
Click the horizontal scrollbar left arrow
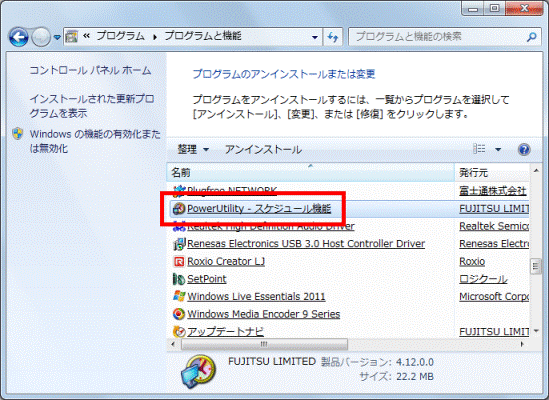[173, 344]
